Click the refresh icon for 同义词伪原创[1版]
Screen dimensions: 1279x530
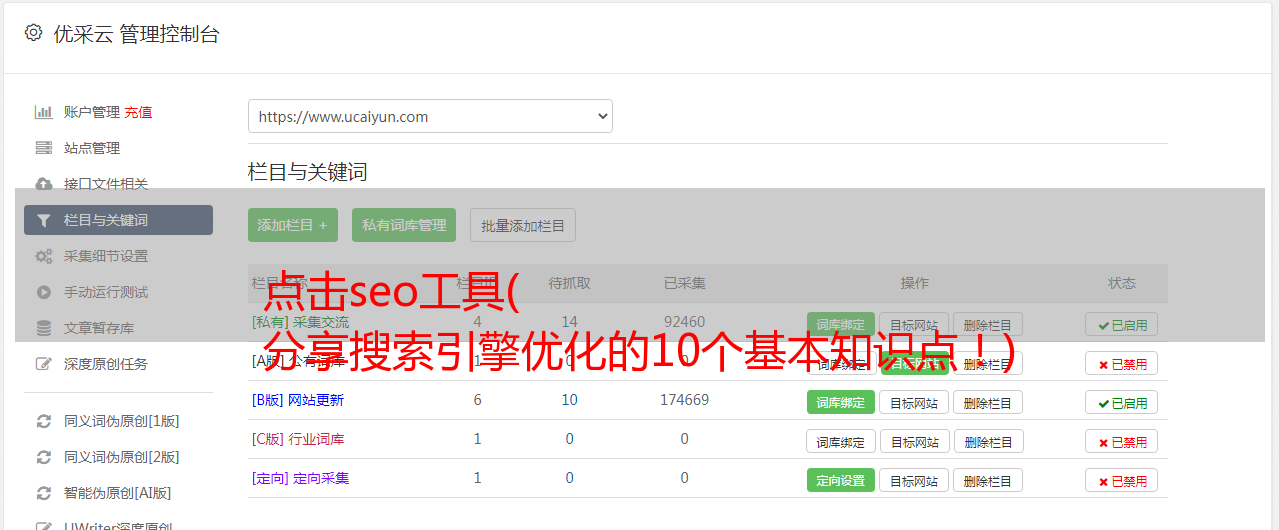coord(43,421)
